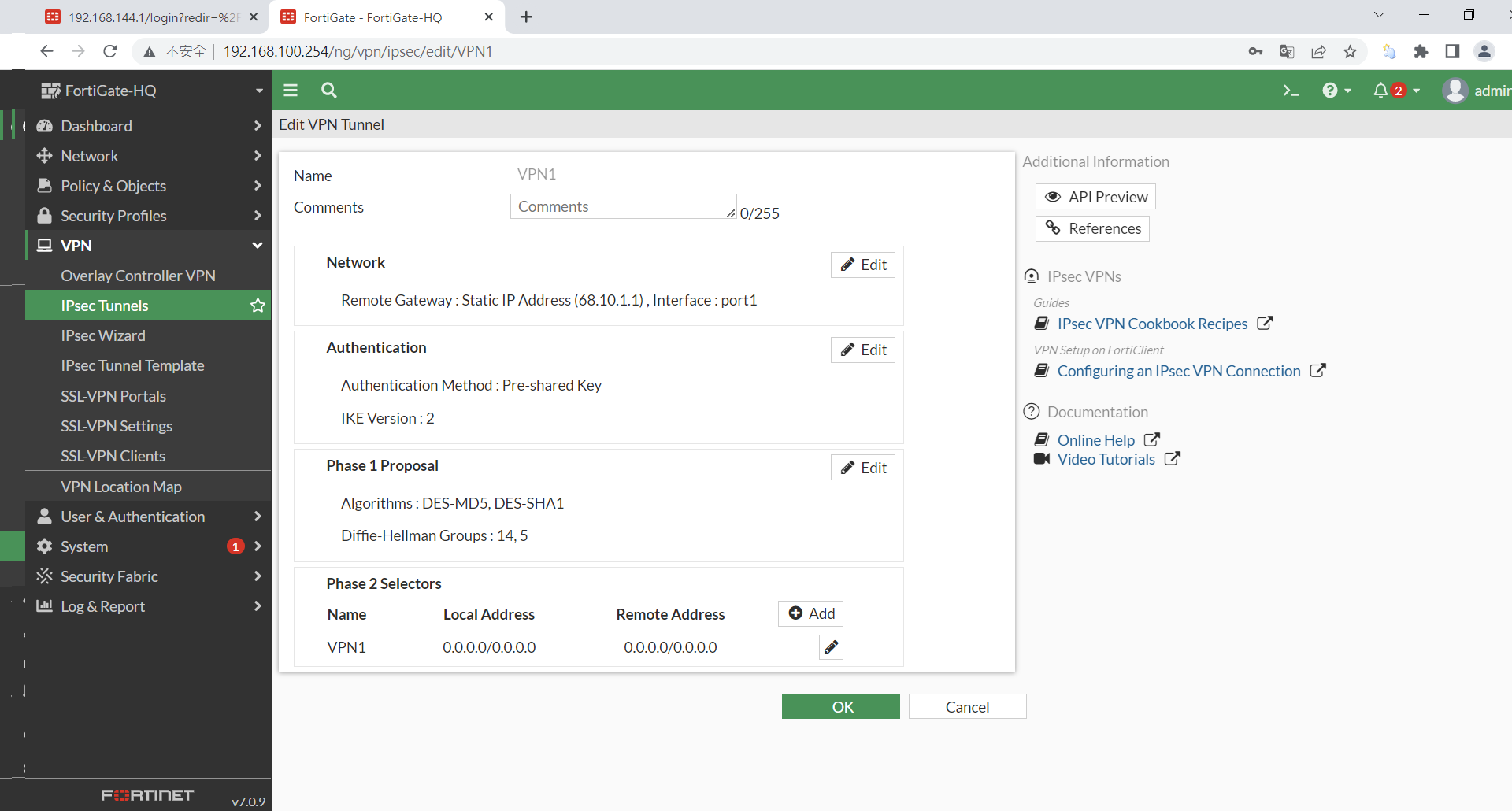
Task: Open the saved password key icon
Action: tap(1256, 52)
